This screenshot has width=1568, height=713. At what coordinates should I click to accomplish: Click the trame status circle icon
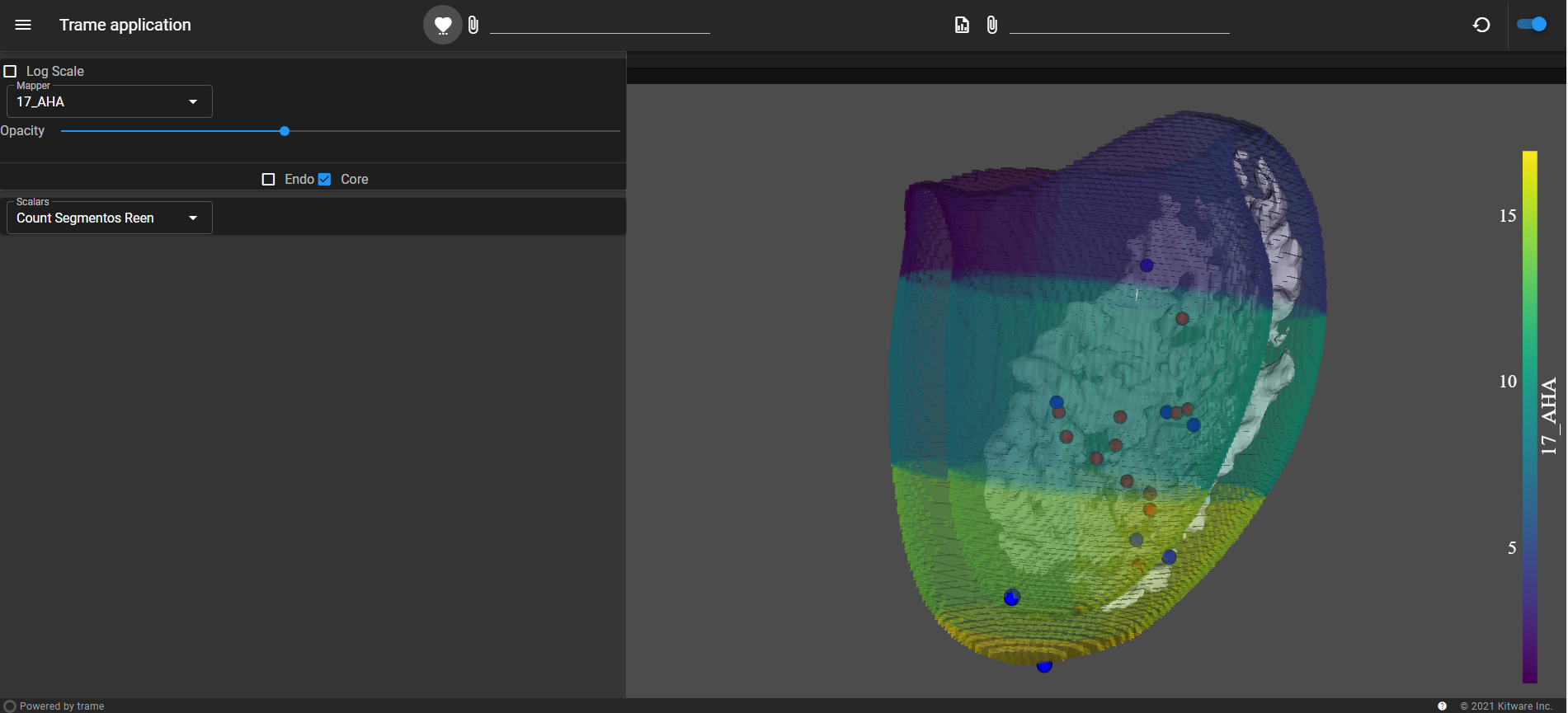pos(10,706)
